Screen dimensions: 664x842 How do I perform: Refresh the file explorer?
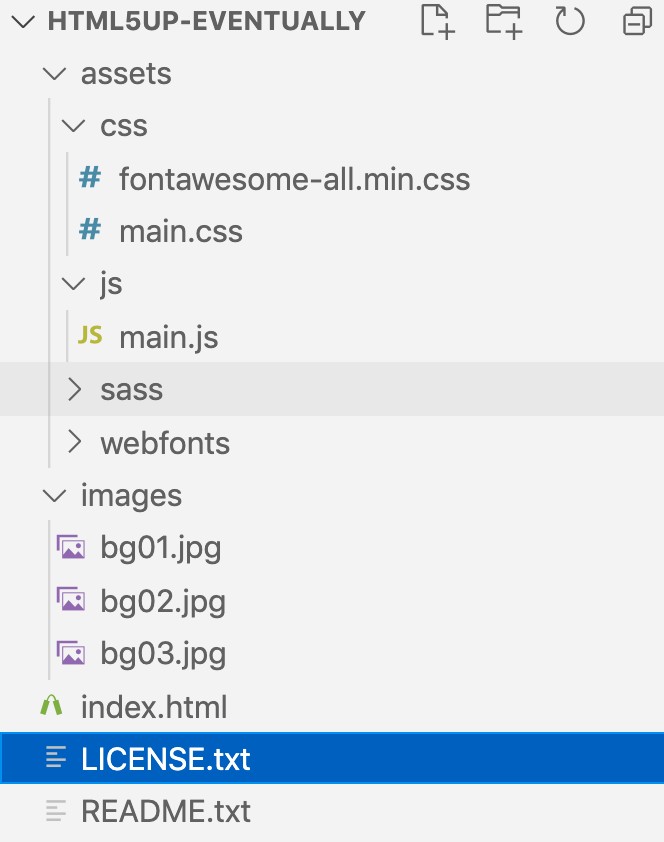[x=569, y=21]
